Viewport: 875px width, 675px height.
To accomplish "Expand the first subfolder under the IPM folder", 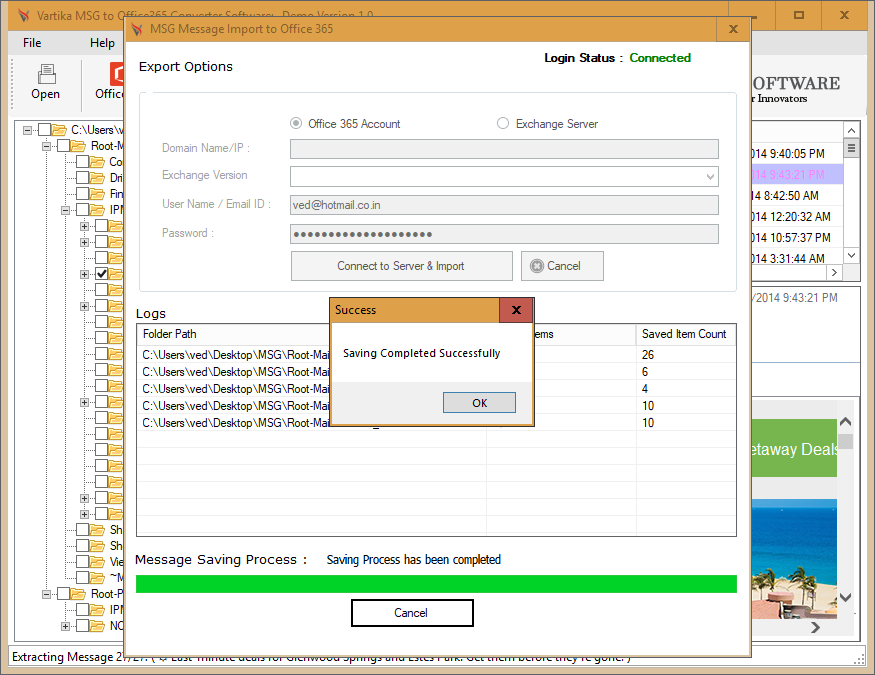I will (84, 226).
